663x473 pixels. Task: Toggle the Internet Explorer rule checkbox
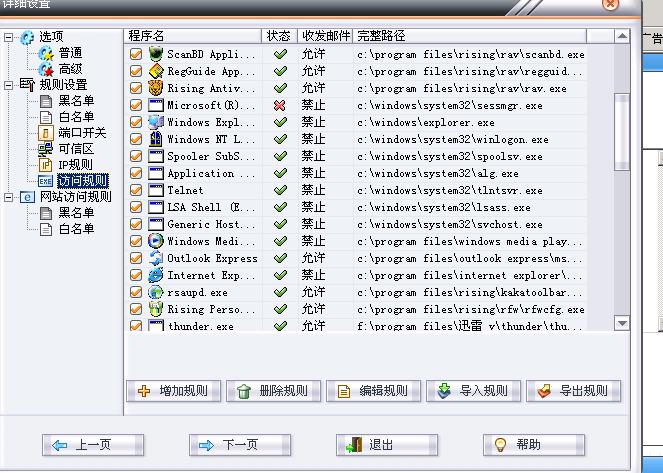(x=136, y=275)
